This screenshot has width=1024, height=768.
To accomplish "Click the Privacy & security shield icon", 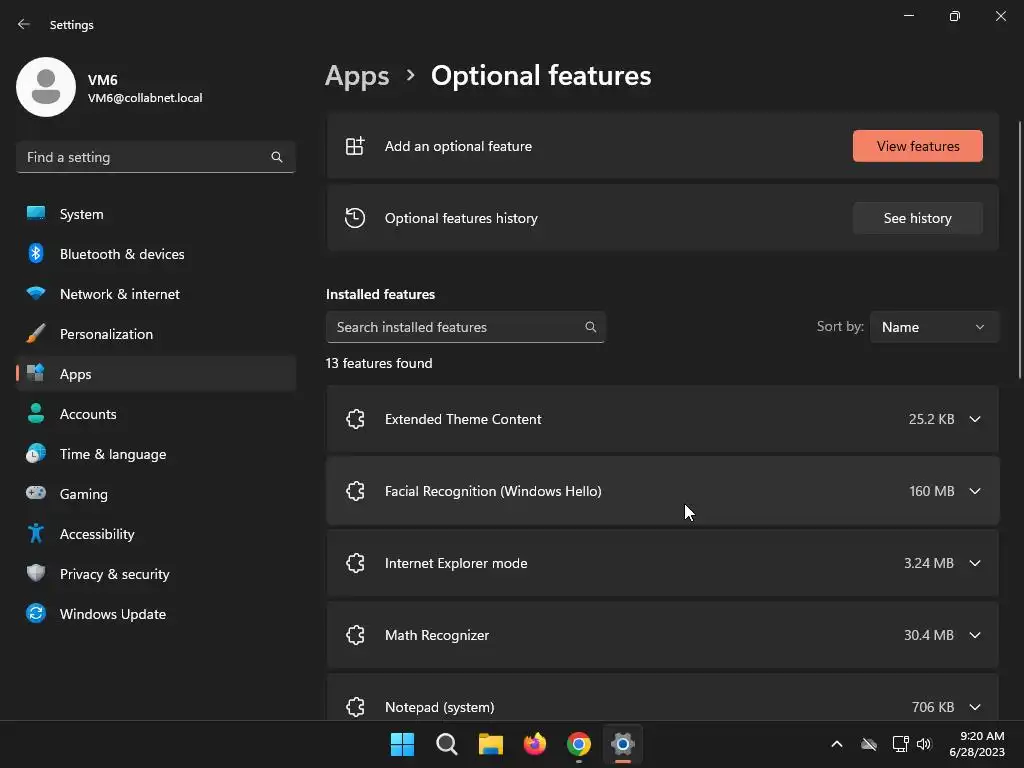I will 36,574.
